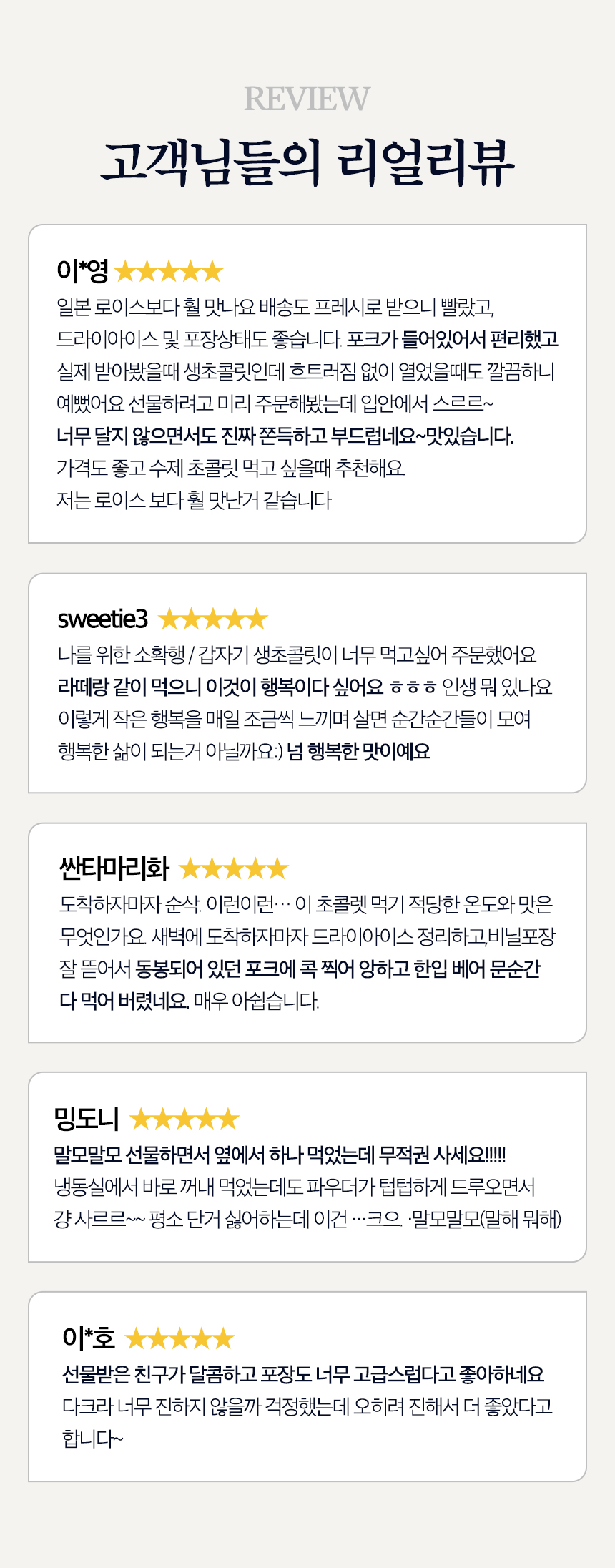Viewport: 615px width, 1568px height.
Task: Click the star rating beside 밍도니
Action: [184, 1118]
